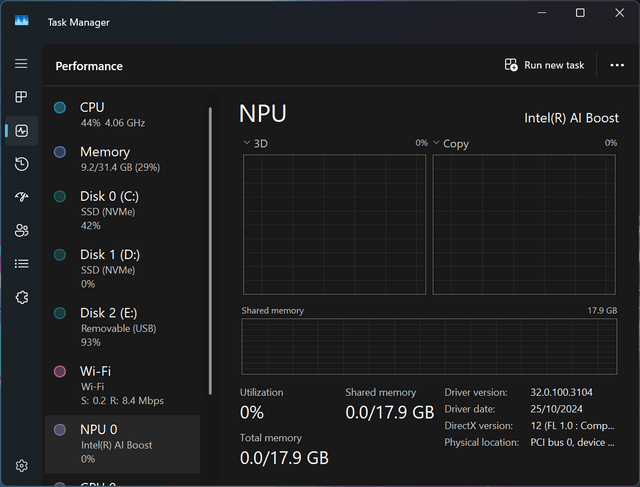Minimize the Task Manager window
The height and width of the screenshot is (487, 640).
tap(542, 13)
